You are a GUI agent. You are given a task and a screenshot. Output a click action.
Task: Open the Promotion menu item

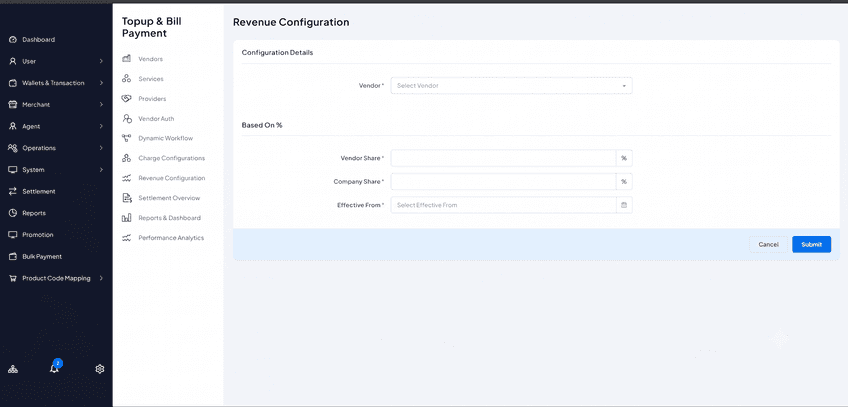(x=38, y=235)
